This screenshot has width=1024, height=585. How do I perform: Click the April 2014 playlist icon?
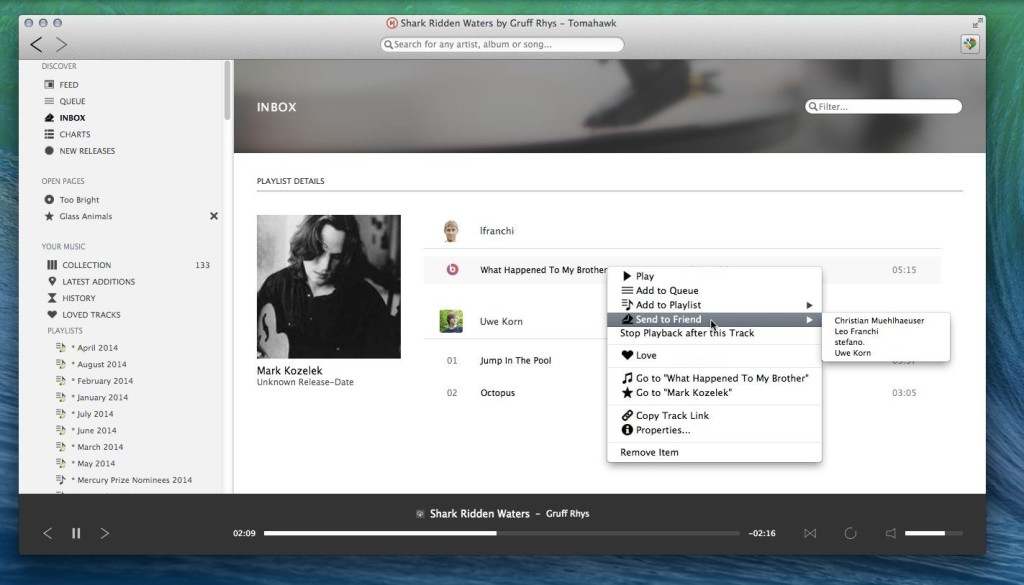click(61, 347)
